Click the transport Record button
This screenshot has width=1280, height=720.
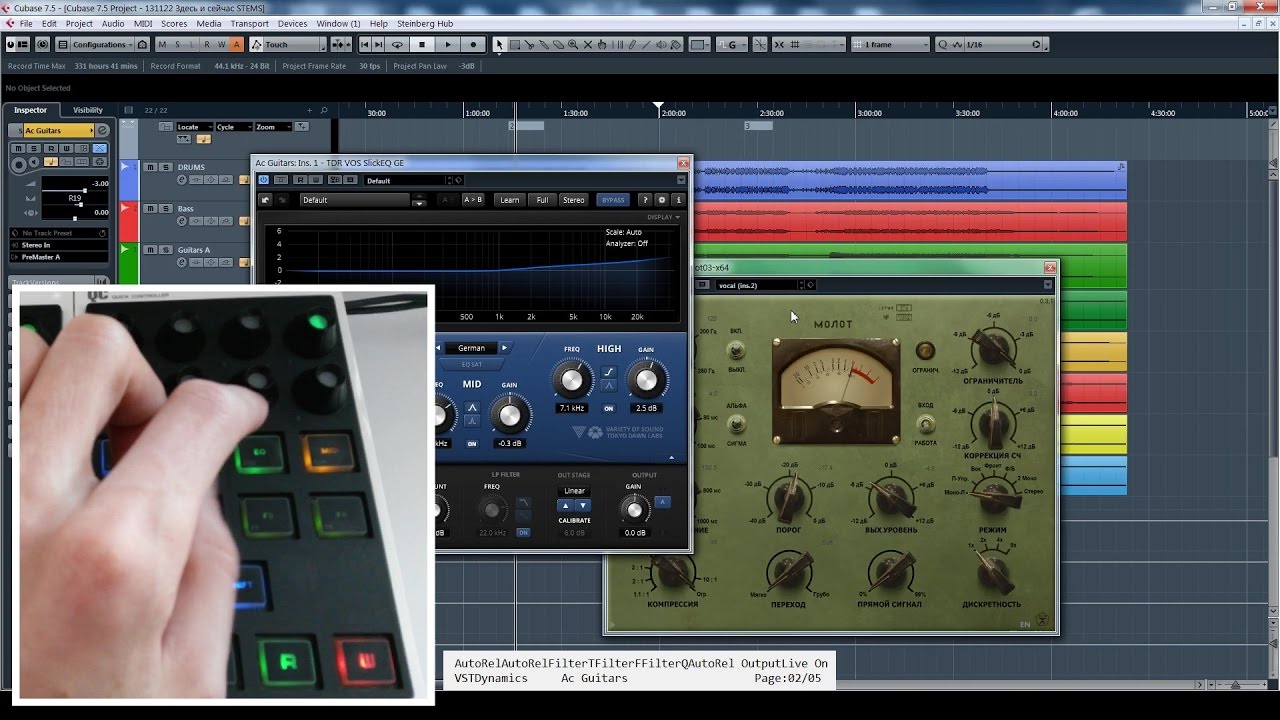click(x=473, y=45)
